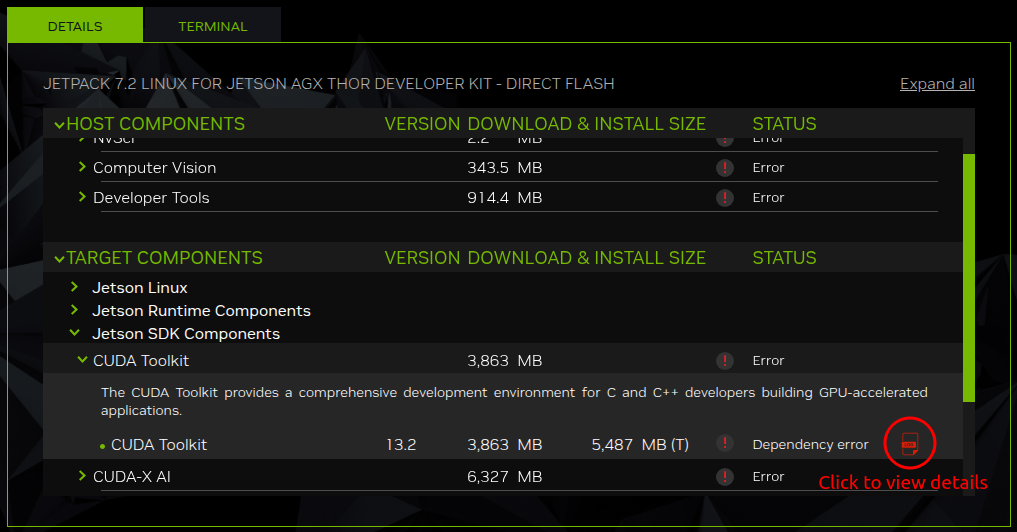Collapse Jetson SDK Components group
Screen dimensions: 1017x532
[75, 333]
